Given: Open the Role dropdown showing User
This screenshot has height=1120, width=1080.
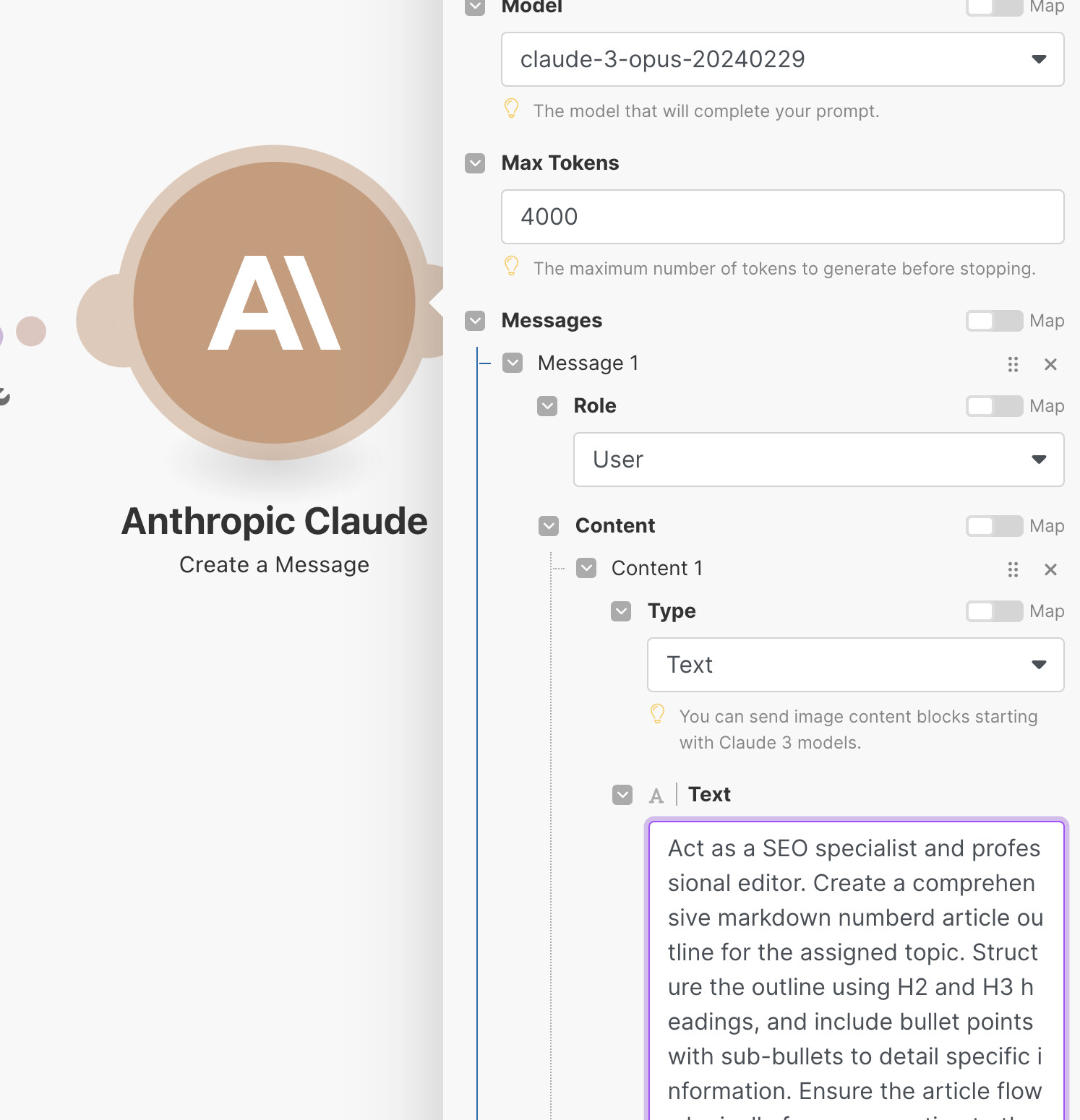Looking at the screenshot, I should click(x=818, y=460).
